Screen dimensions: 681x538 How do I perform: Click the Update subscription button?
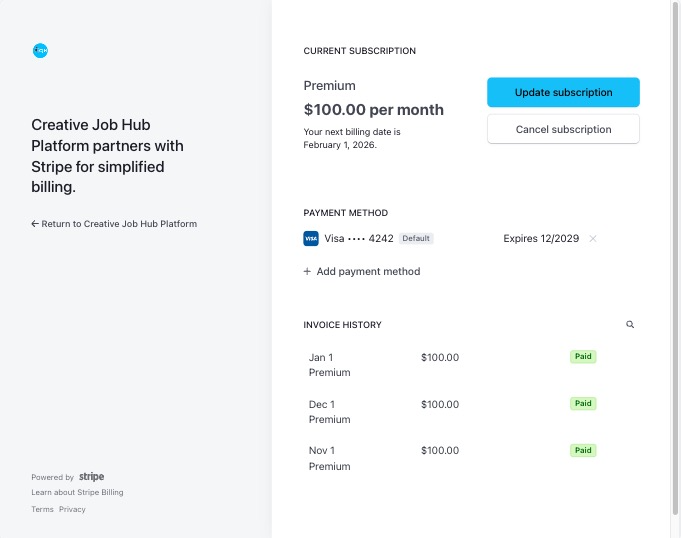(x=563, y=92)
